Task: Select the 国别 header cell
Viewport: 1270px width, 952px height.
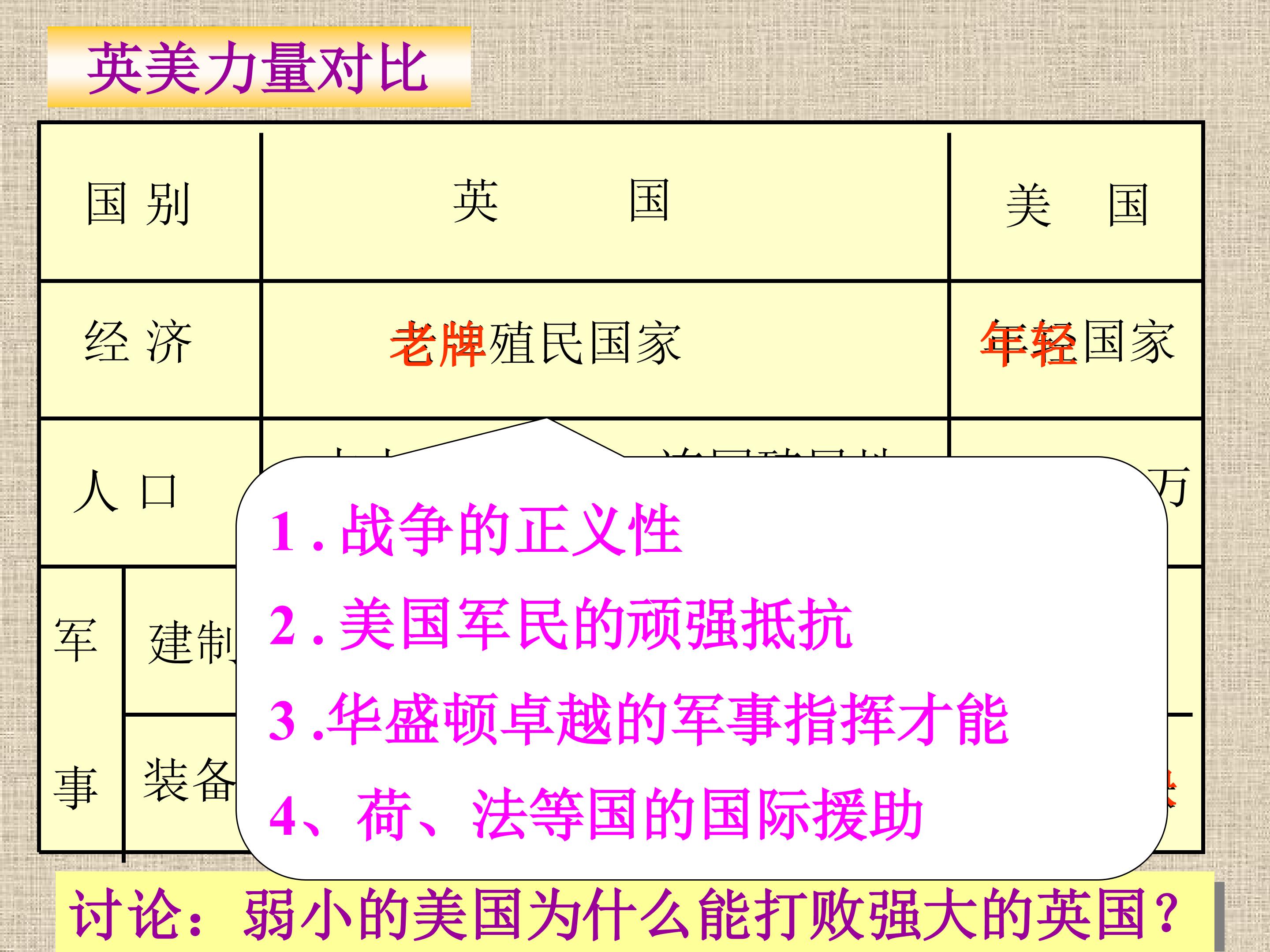Action: click(x=138, y=204)
